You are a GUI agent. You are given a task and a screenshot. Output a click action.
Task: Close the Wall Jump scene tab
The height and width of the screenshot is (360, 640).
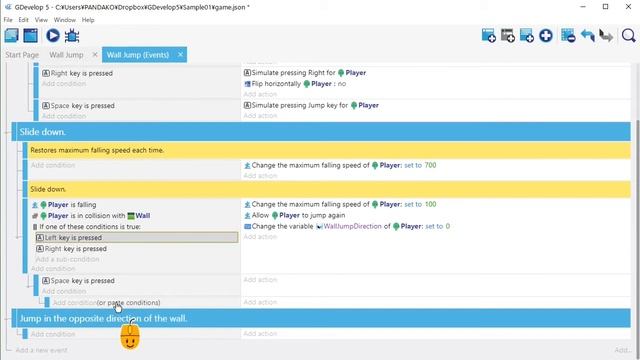[95, 54]
